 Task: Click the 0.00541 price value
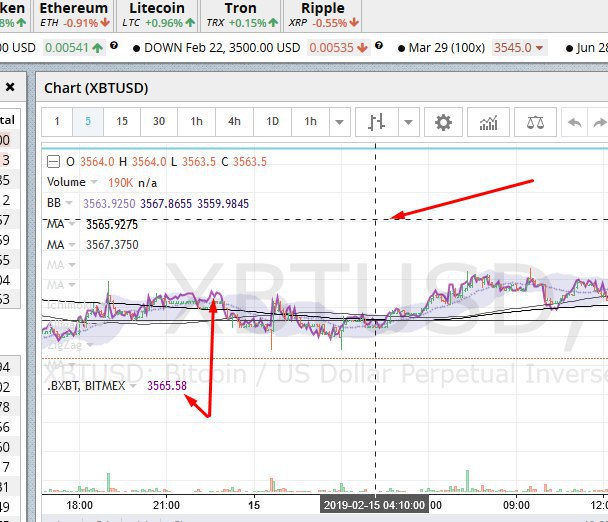pos(67,48)
